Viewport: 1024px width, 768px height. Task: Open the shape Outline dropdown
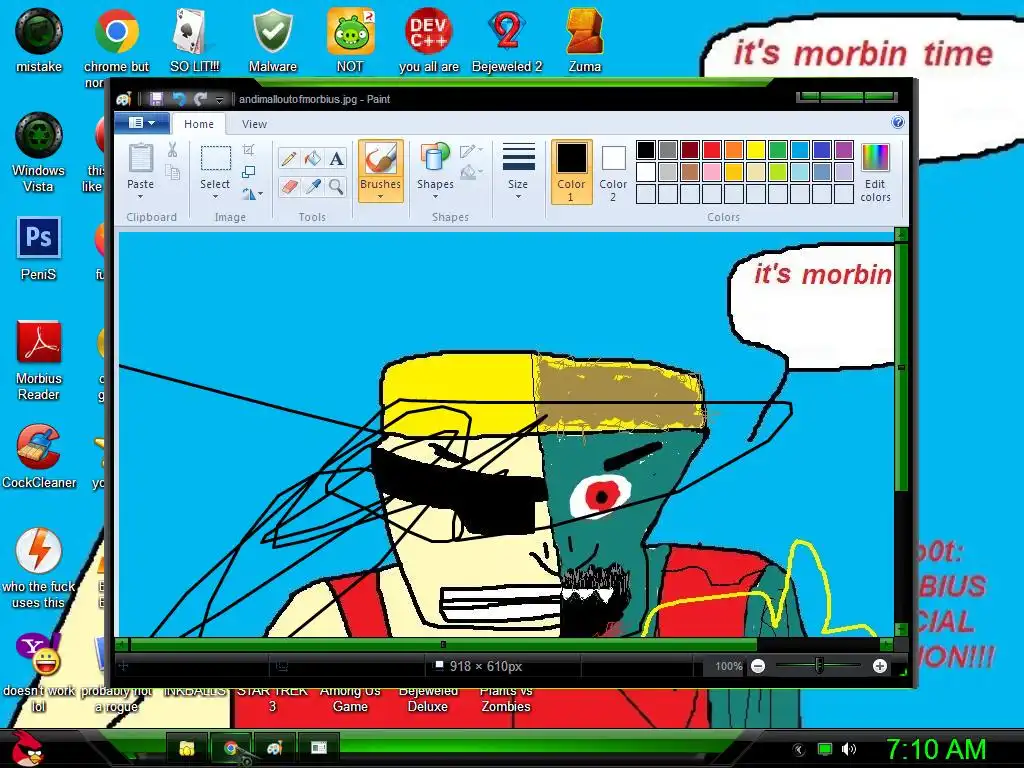coord(471,151)
